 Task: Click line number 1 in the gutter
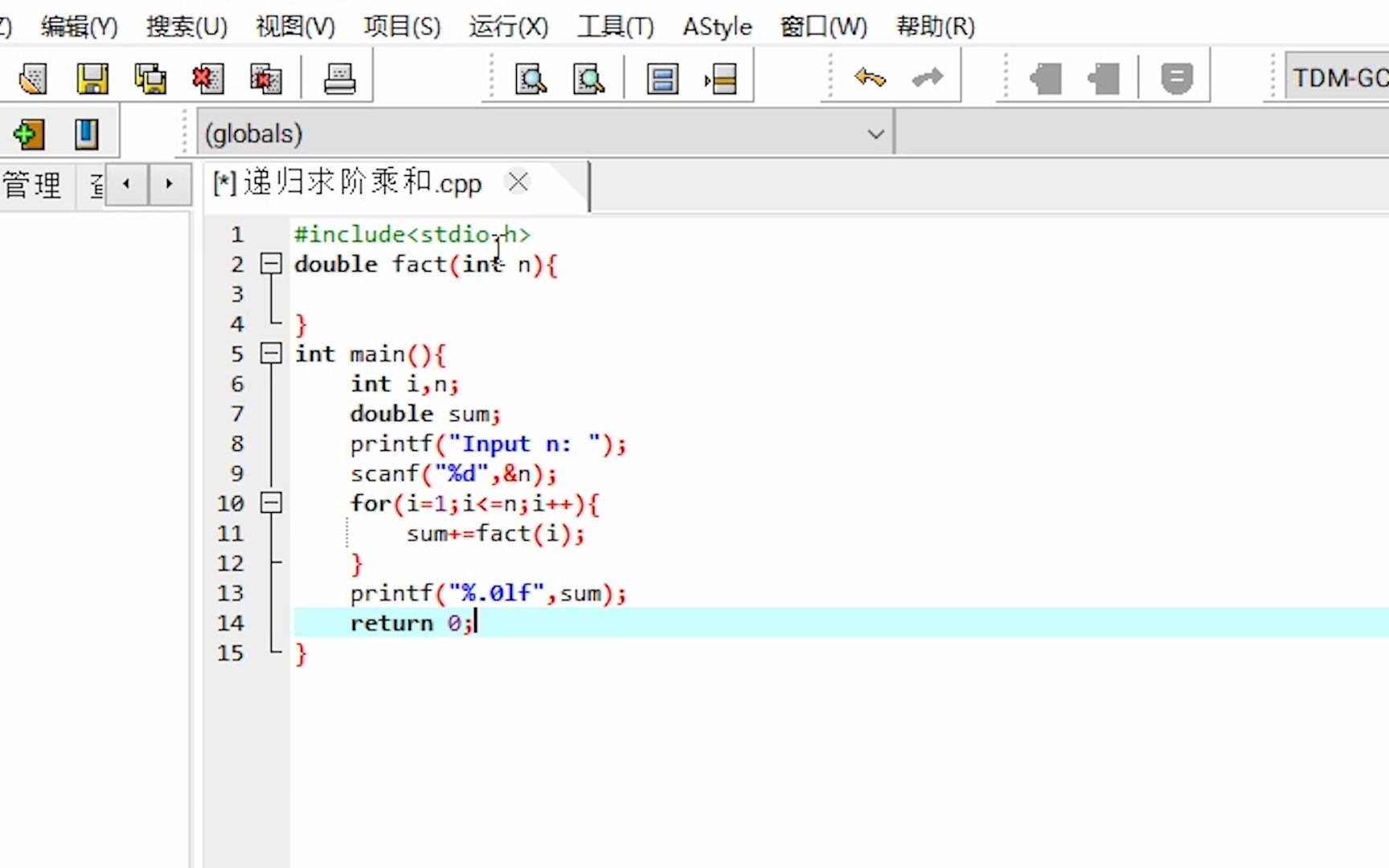click(236, 235)
